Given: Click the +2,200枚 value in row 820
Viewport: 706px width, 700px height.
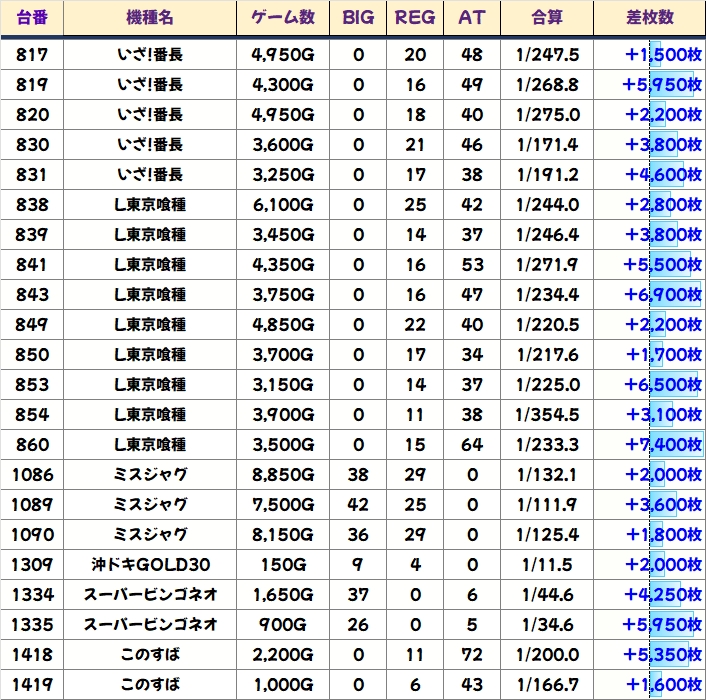Looking at the screenshot, I should click(663, 114).
